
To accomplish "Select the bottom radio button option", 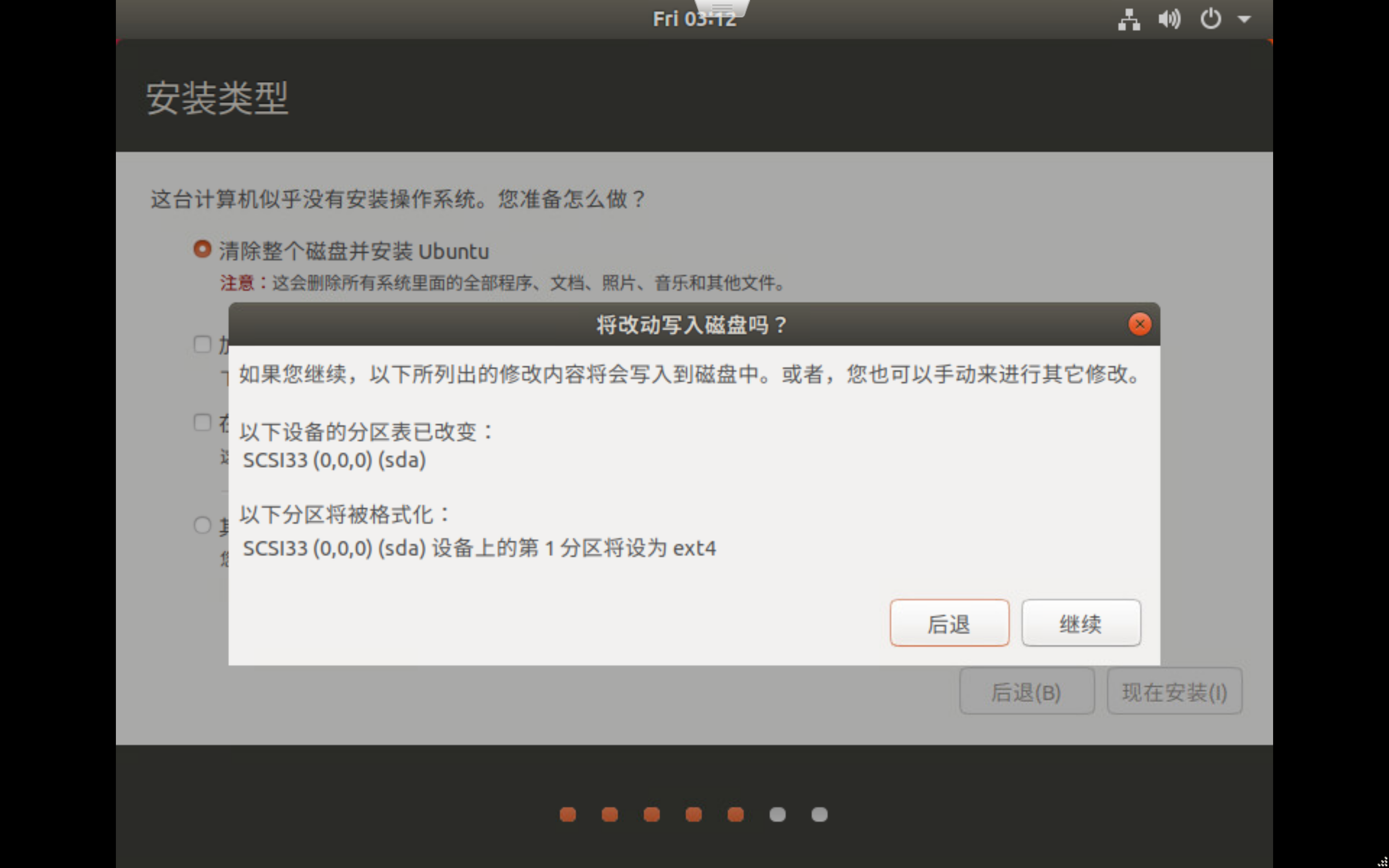I will 202,525.
